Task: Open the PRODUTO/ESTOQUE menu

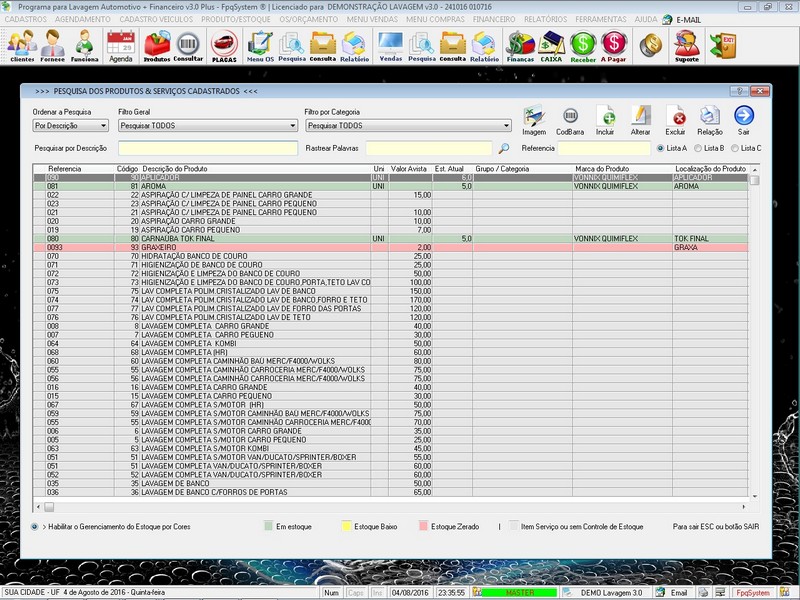Action: click(236, 19)
